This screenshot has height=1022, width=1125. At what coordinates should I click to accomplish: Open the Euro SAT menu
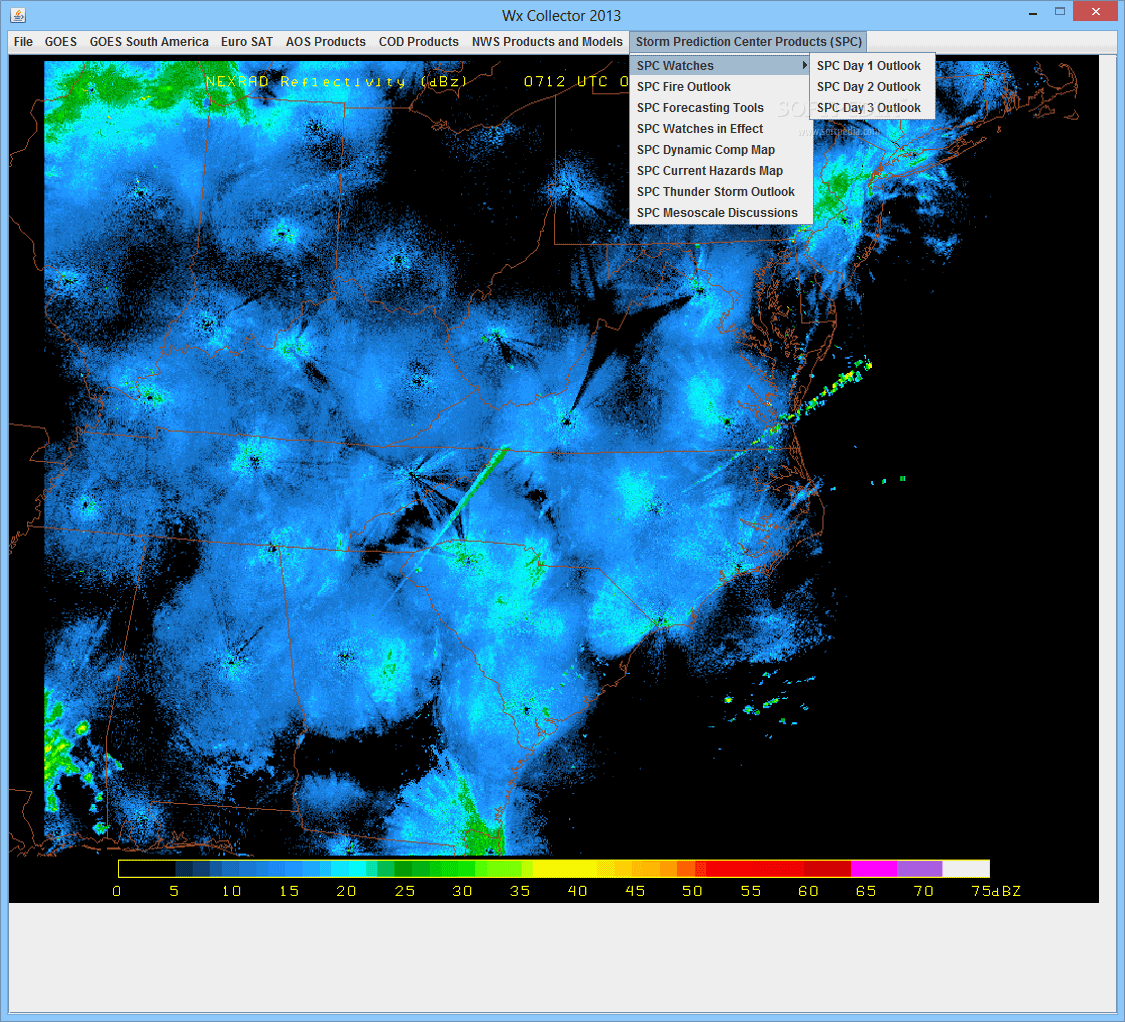[x=247, y=42]
